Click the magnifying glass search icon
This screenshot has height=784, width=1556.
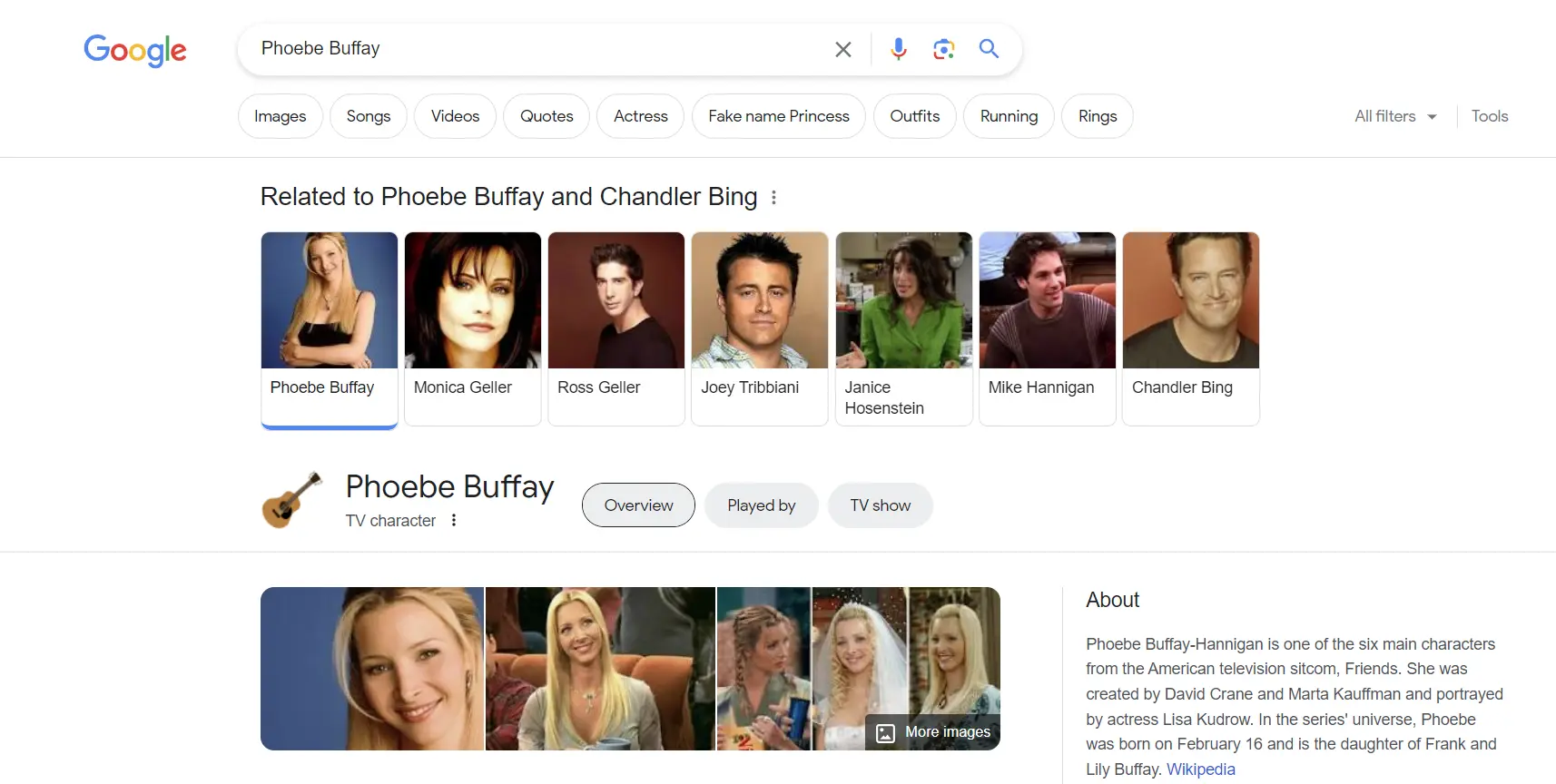coord(989,49)
